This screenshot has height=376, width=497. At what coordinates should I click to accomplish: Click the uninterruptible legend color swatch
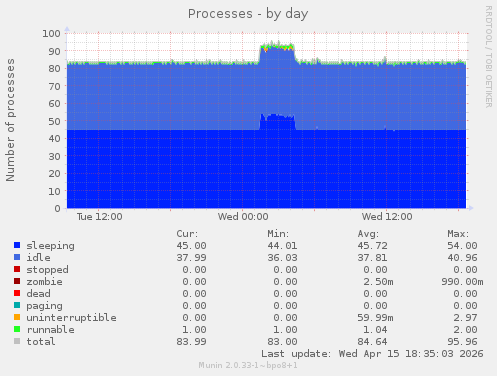pos(17,317)
